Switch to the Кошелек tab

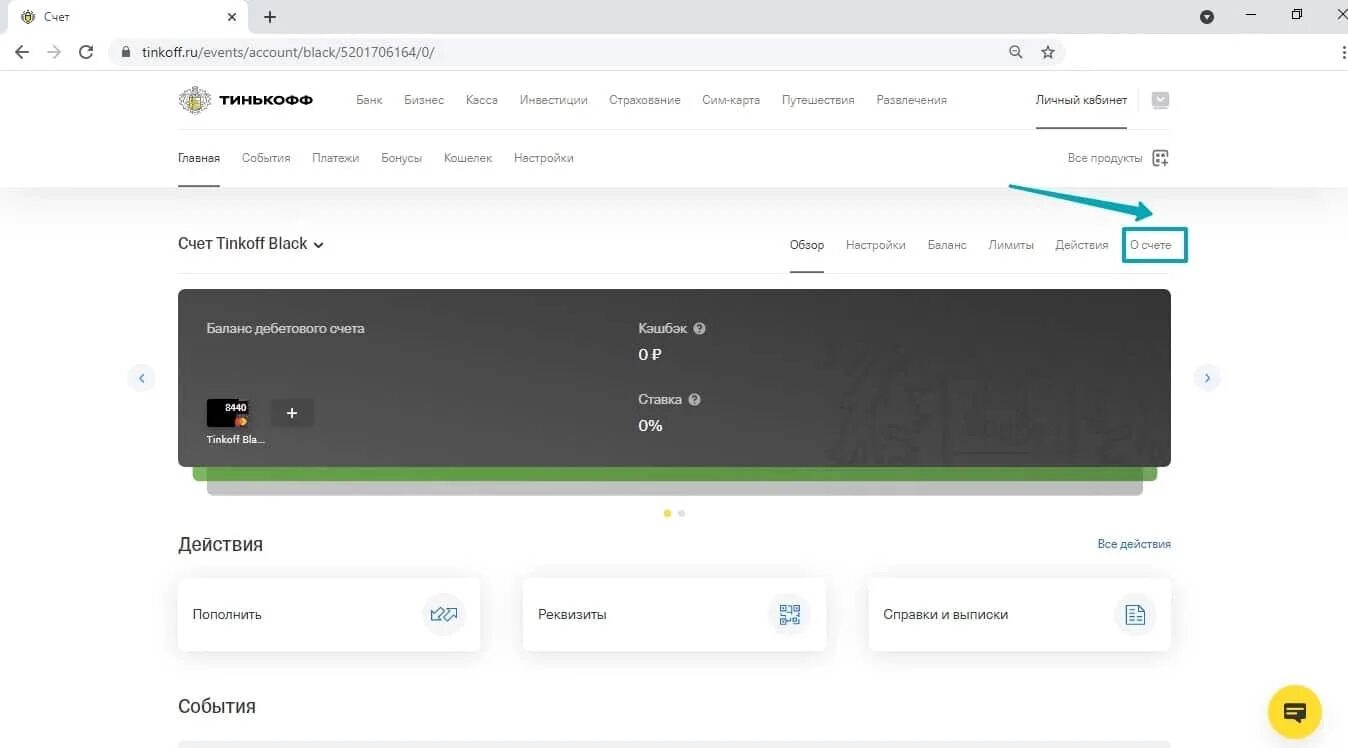click(x=468, y=158)
